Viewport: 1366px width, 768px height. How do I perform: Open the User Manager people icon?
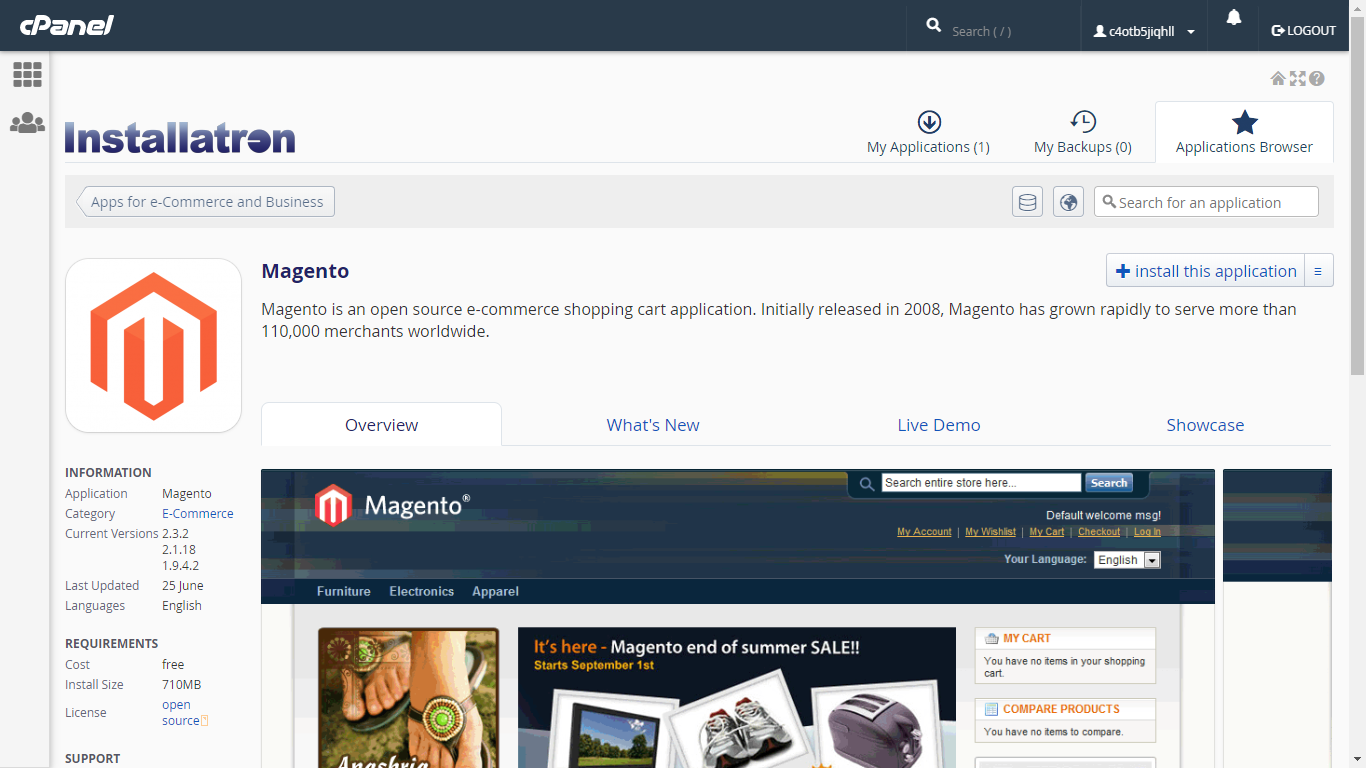27,123
